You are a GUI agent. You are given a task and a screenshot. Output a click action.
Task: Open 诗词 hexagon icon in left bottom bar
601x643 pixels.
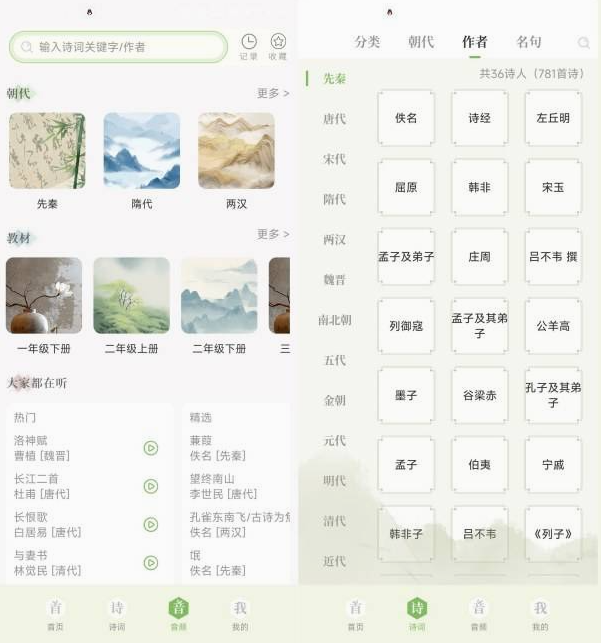coord(117,608)
